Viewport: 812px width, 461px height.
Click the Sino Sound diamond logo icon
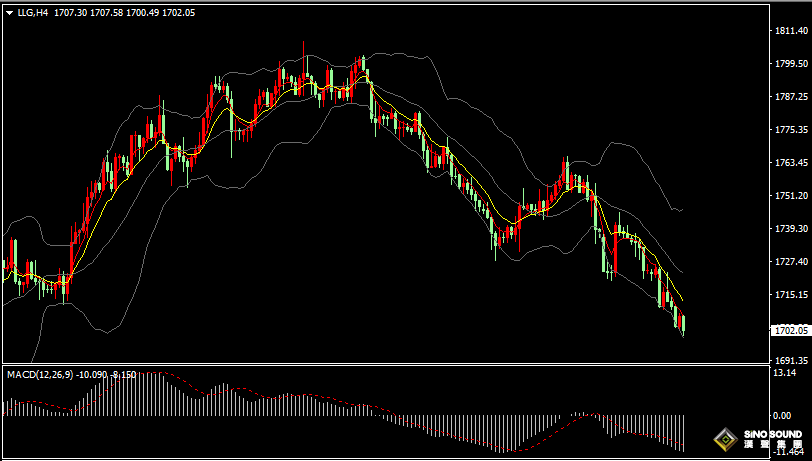(724, 438)
